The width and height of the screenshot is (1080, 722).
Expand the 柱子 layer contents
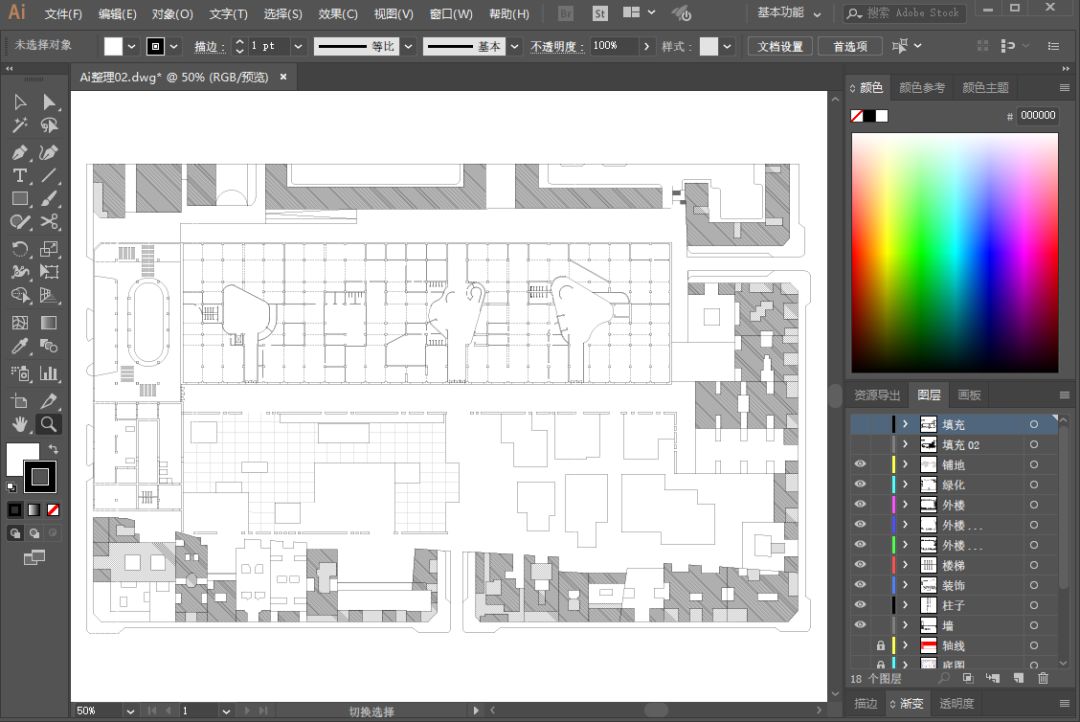(905, 606)
